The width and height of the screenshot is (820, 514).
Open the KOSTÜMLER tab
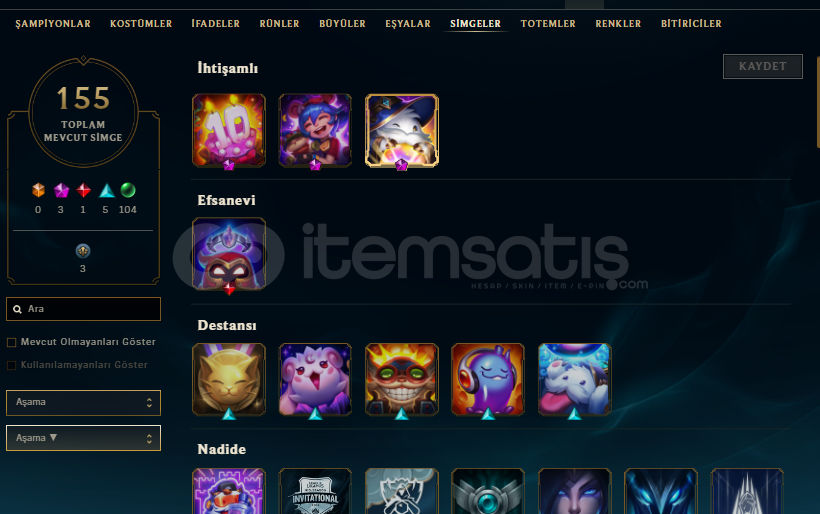[x=141, y=24]
